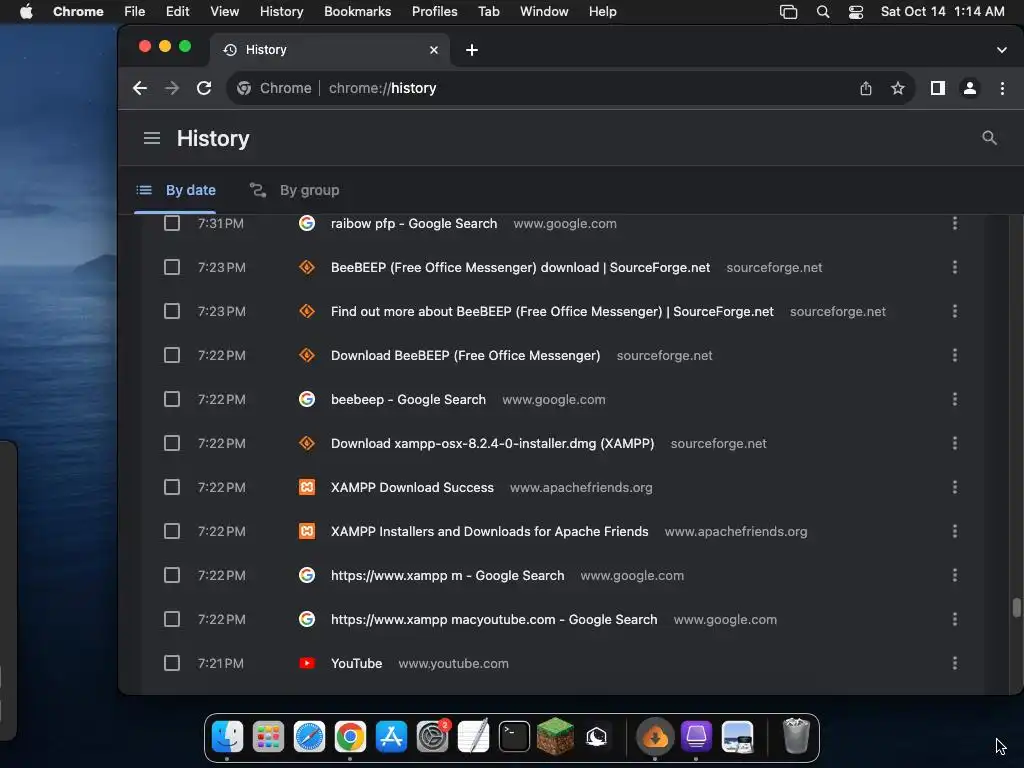Viewport: 1024px width, 768px height.
Task: Open Chrome's three-dot main menu
Action: point(1002,88)
